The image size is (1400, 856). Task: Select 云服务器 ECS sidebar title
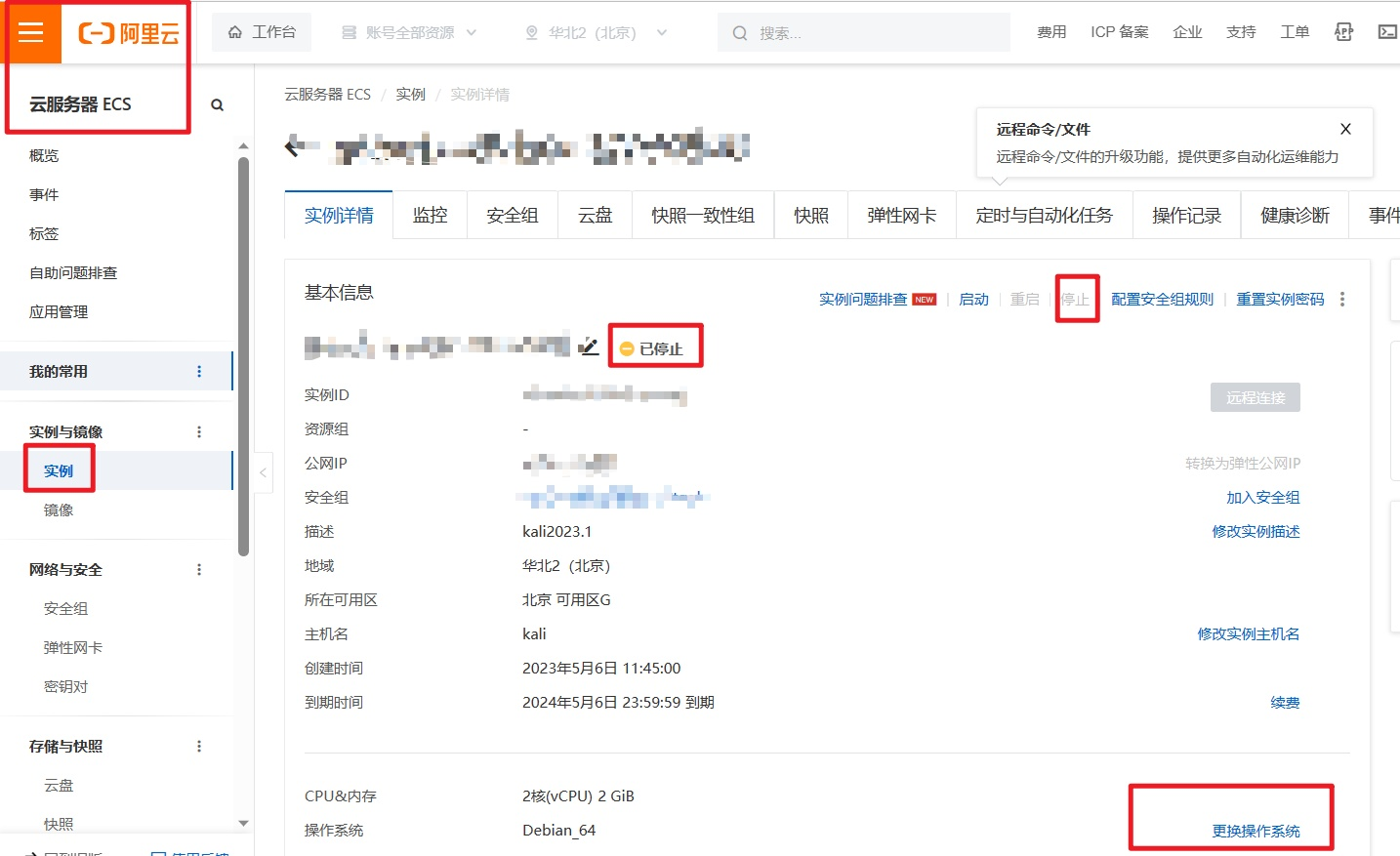[x=80, y=104]
